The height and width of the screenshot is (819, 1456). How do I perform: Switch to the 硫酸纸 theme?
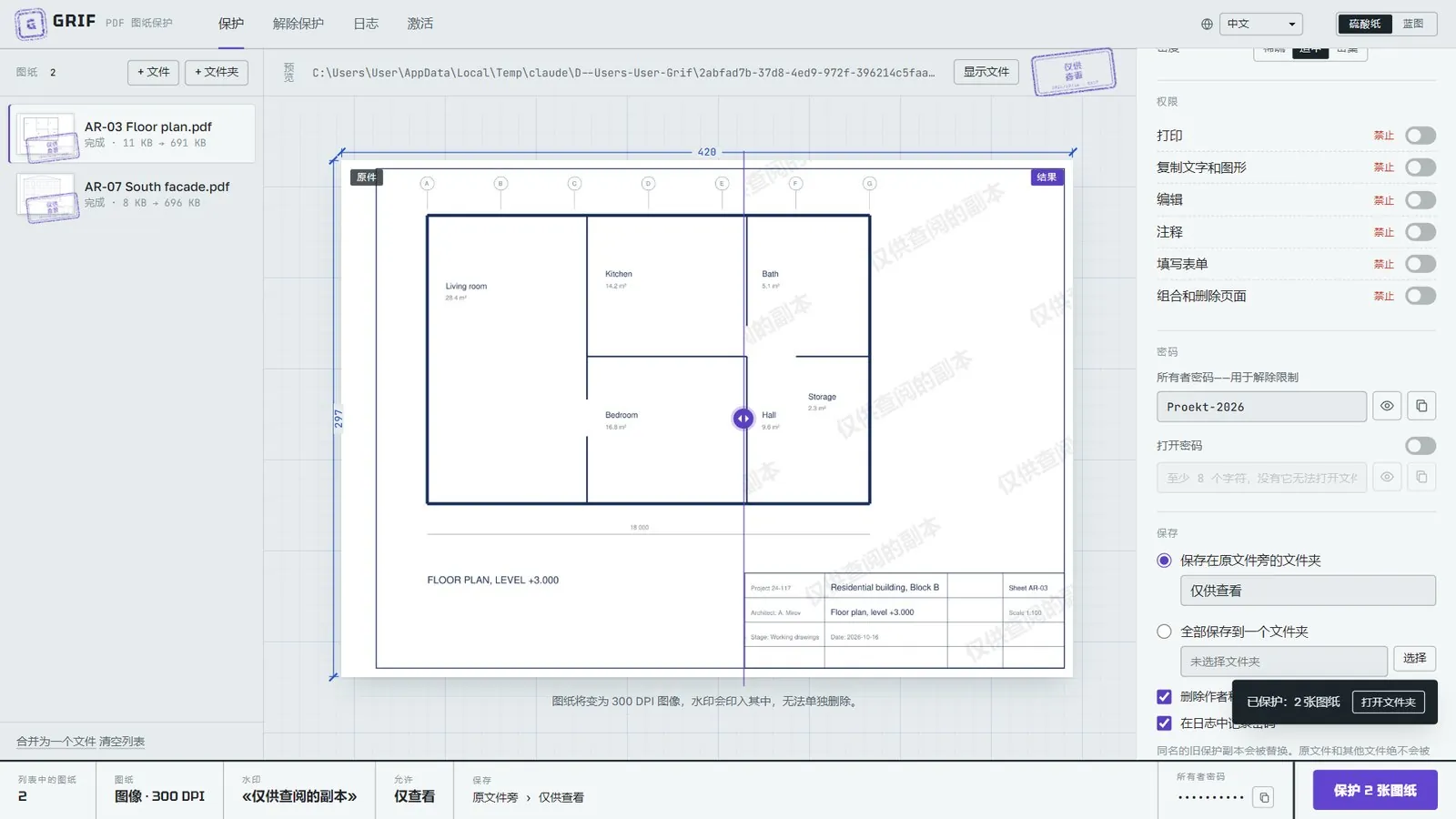1365,24
